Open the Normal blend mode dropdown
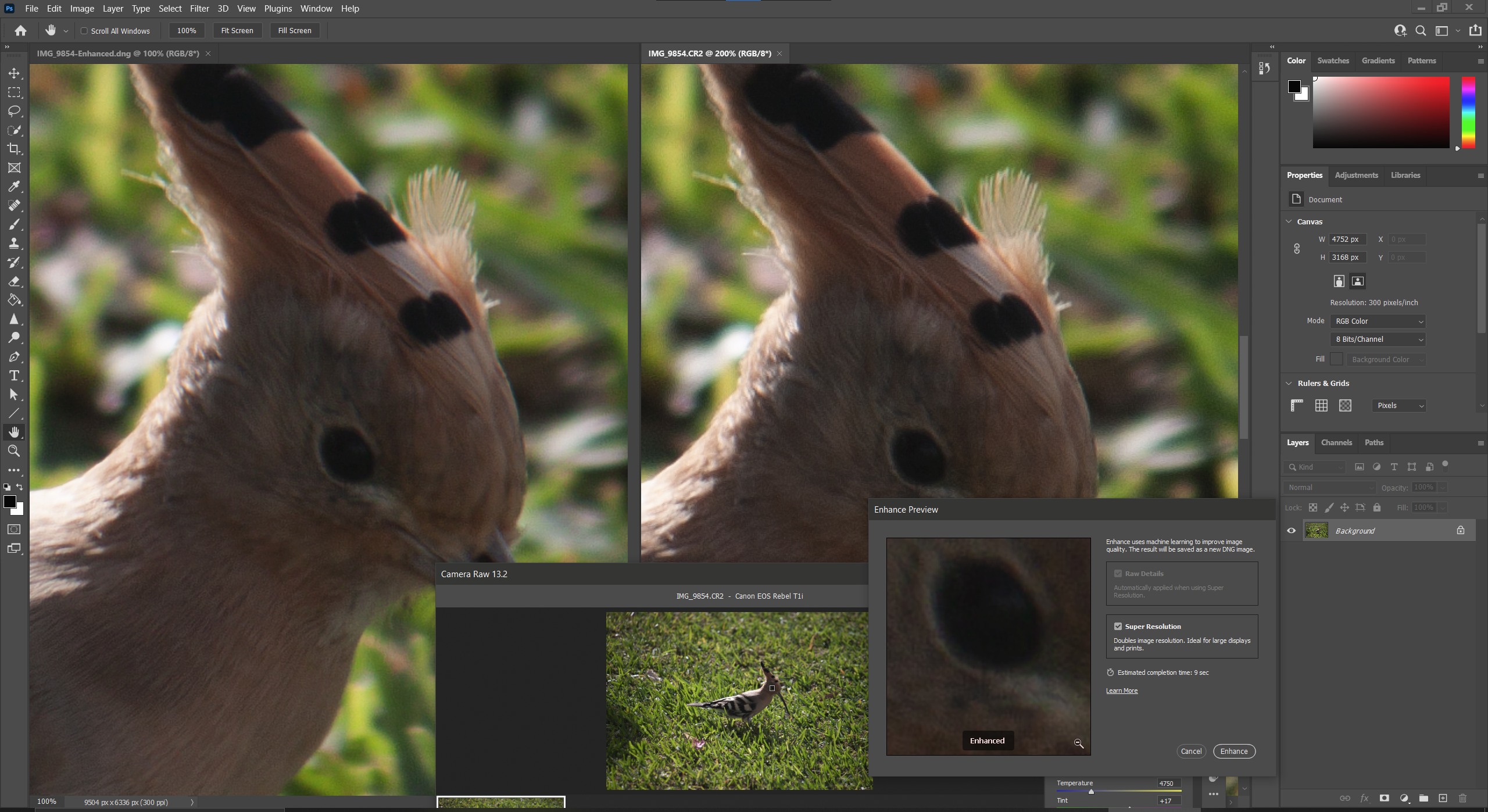The height and width of the screenshot is (812, 1488). pos(1330,488)
